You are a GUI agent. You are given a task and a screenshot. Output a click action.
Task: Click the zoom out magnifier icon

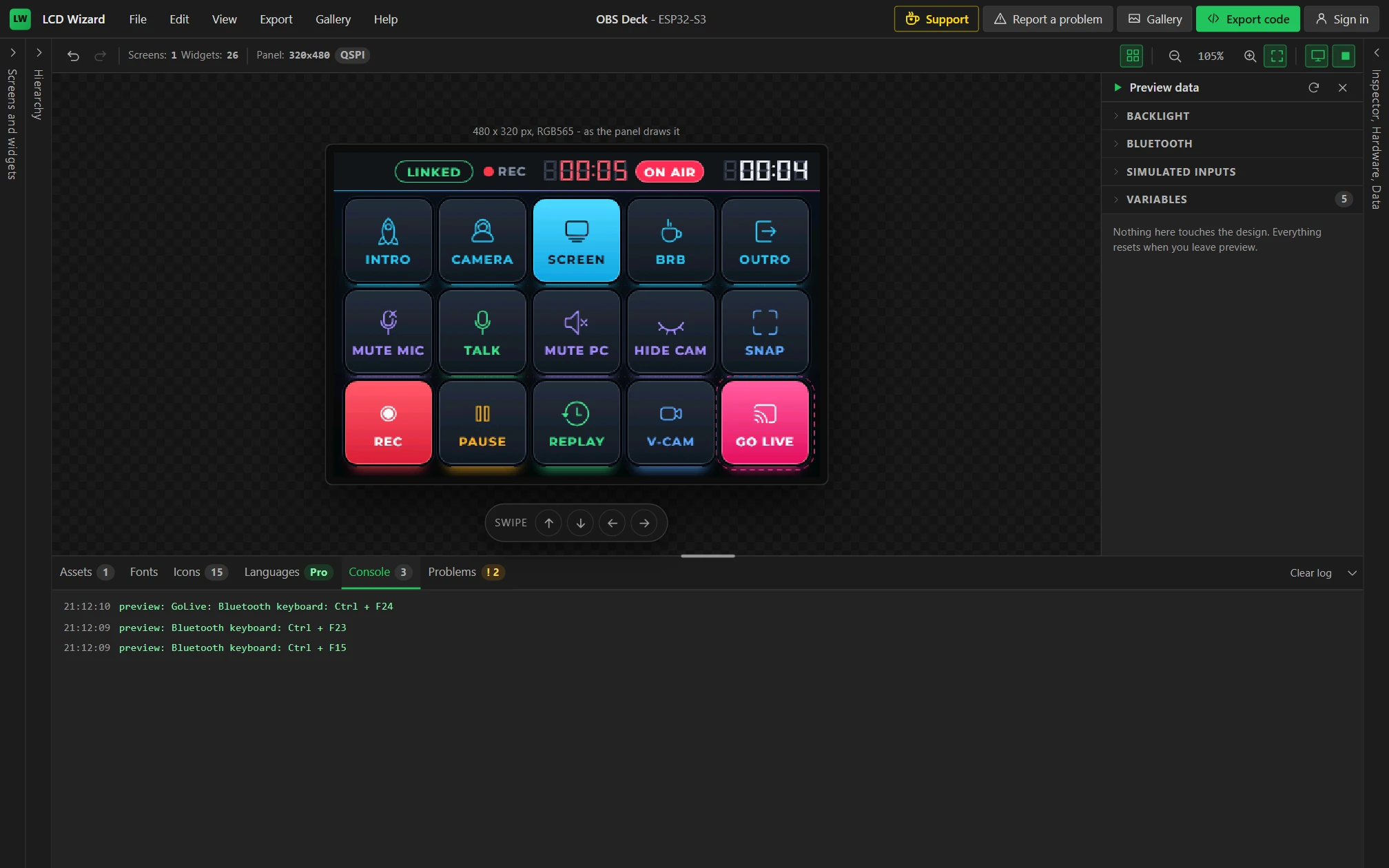(1175, 56)
